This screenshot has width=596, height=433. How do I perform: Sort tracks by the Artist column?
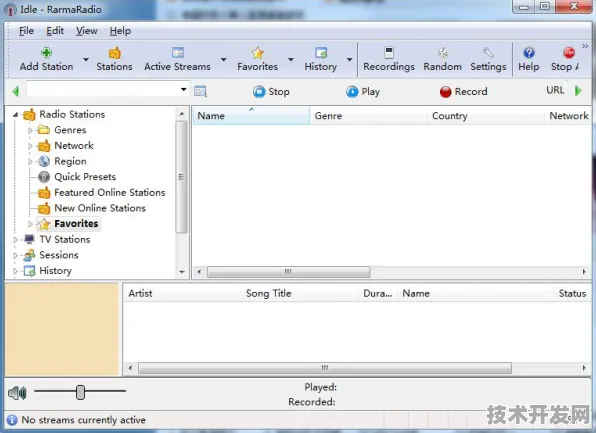(x=182, y=293)
